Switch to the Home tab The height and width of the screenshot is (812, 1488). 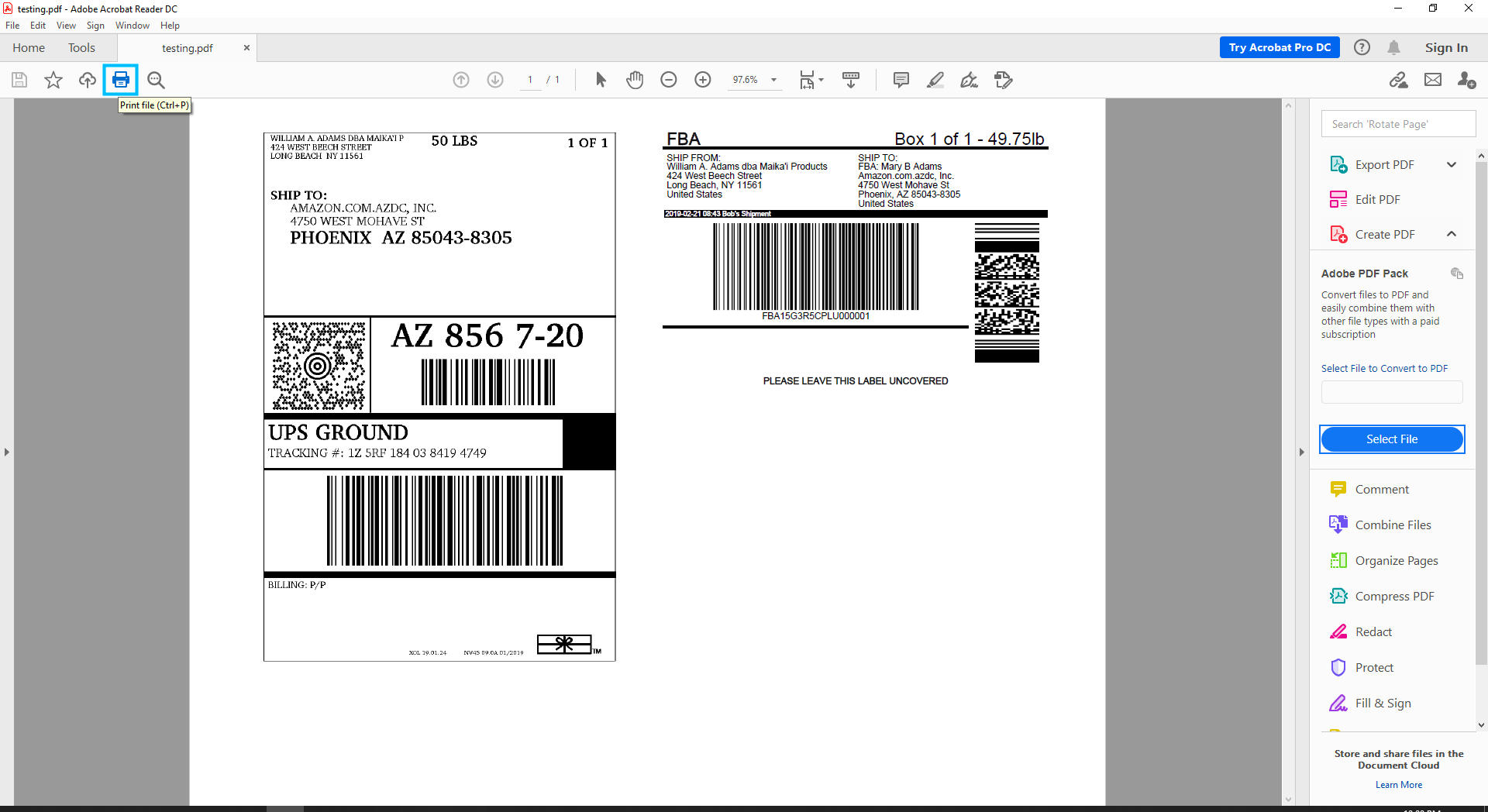click(x=29, y=47)
